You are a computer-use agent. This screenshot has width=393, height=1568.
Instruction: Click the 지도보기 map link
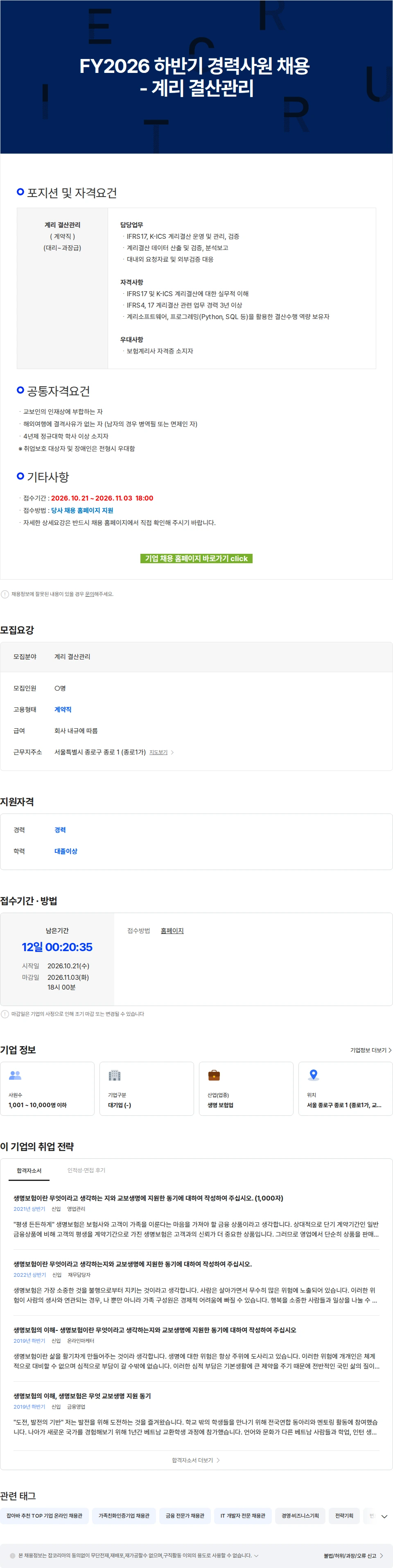coord(158,752)
